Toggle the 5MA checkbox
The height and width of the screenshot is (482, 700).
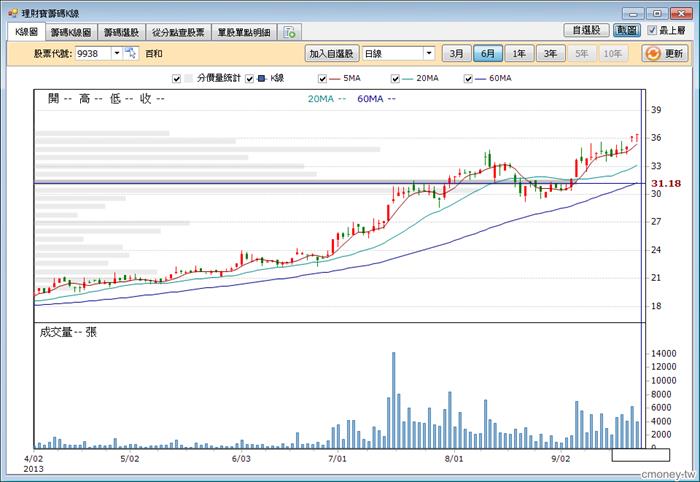click(x=322, y=79)
